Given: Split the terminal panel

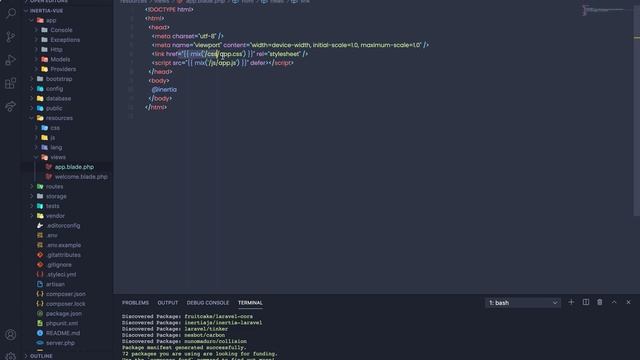Looking at the screenshot, I should 585,302.
